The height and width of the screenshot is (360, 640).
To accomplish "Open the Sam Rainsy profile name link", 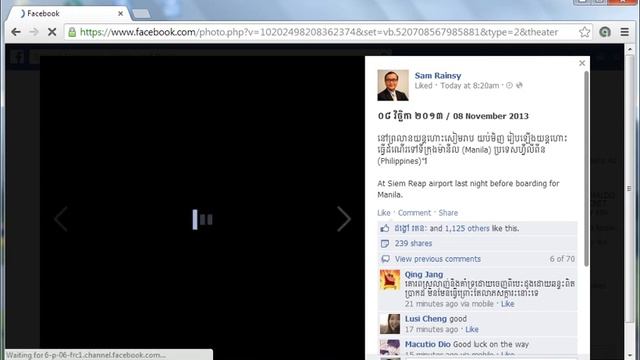I will (438, 76).
